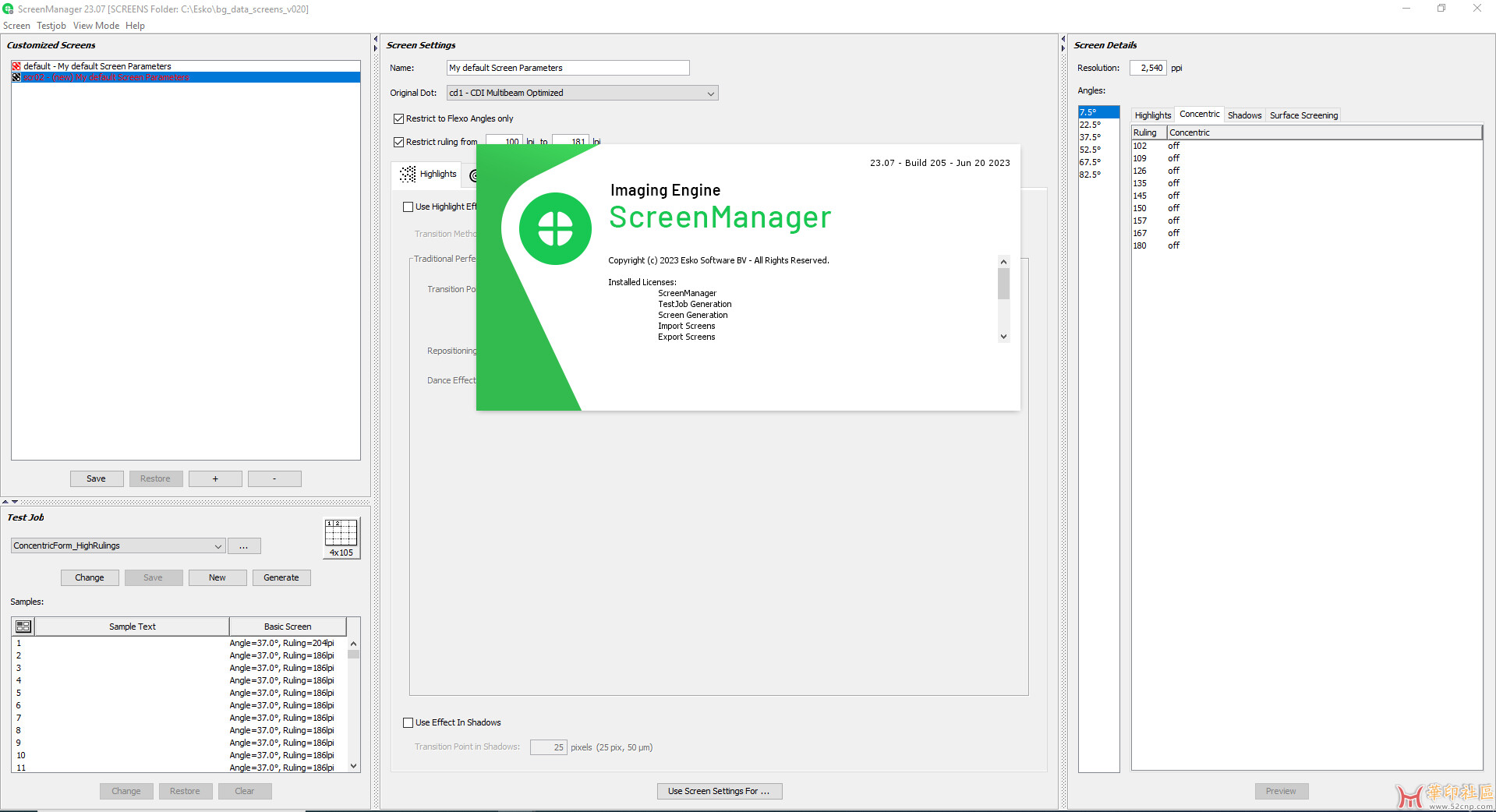Click the Resolution ppi field

[1148, 68]
